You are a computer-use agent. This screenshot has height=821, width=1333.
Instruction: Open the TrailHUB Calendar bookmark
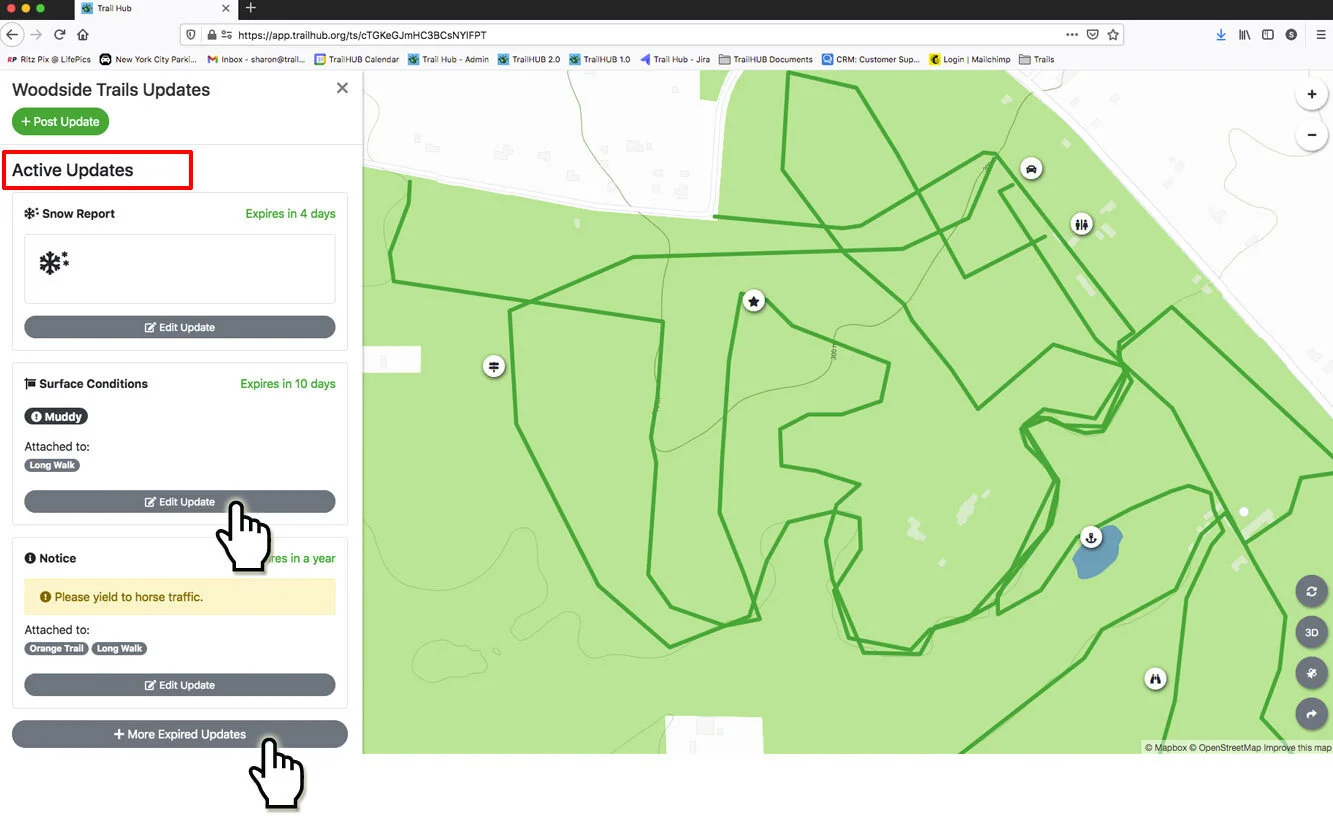[x=356, y=59]
